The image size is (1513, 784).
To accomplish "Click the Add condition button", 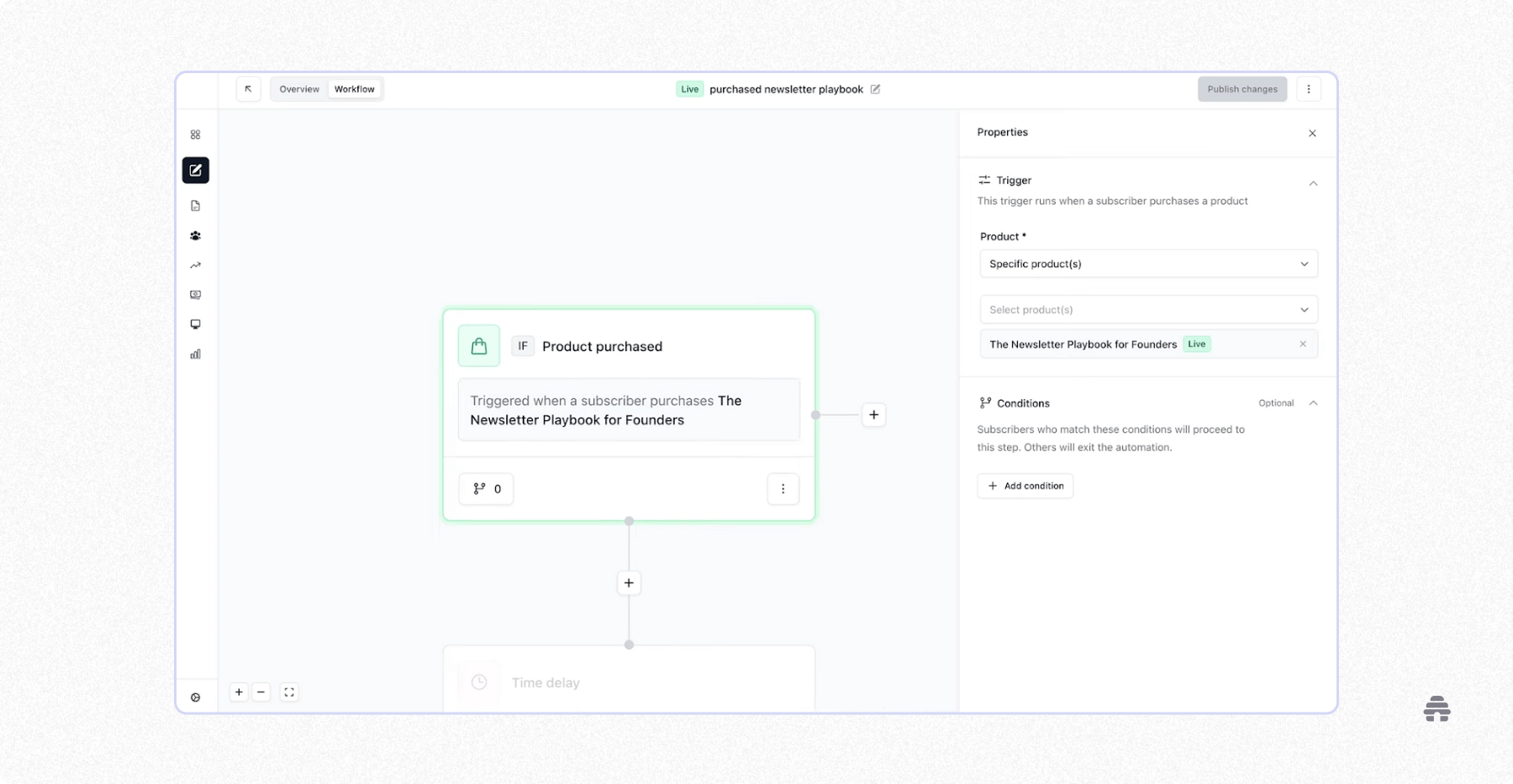I will click(1025, 486).
